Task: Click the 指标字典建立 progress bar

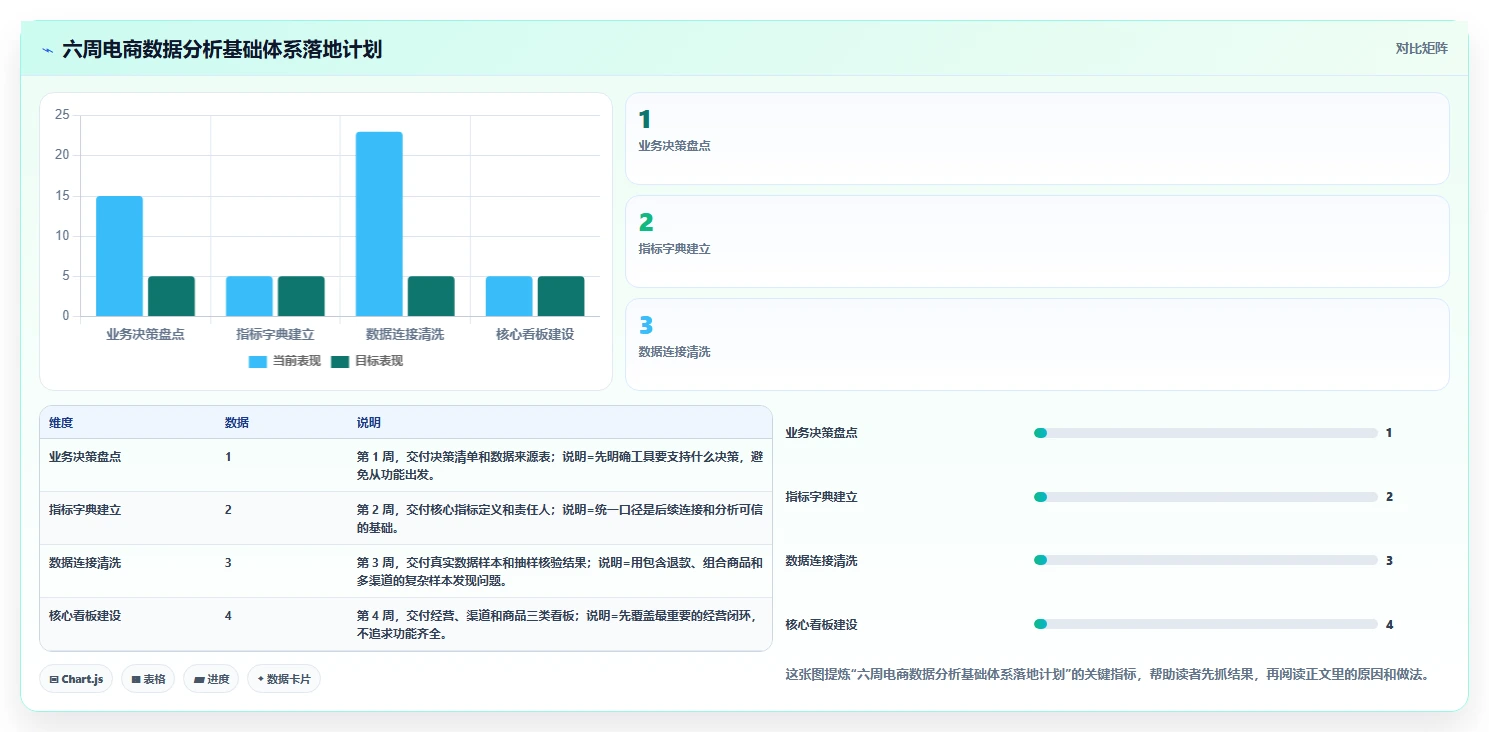Action: click(1205, 497)
